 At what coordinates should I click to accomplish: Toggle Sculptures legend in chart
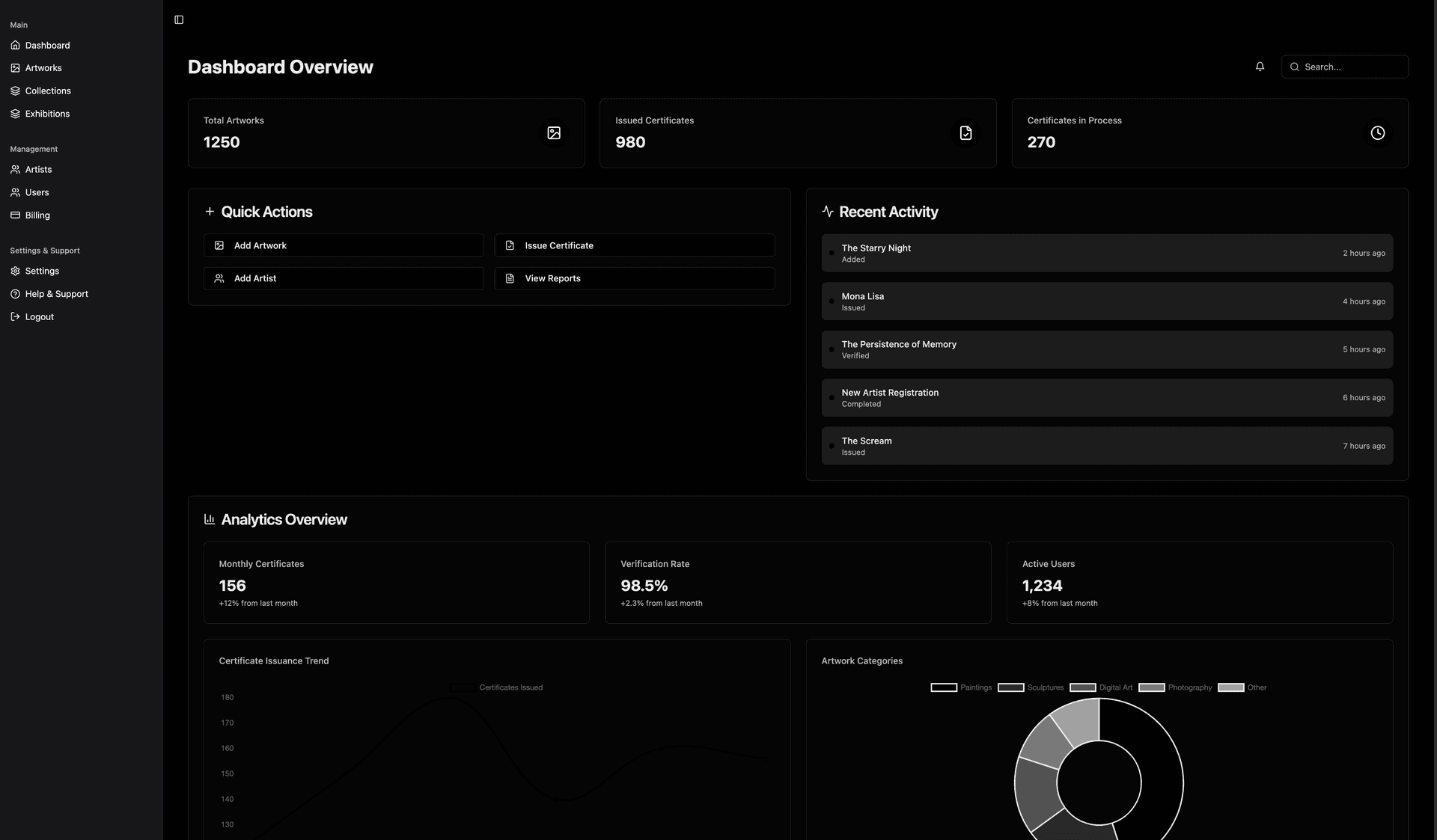coord(1010,687)
